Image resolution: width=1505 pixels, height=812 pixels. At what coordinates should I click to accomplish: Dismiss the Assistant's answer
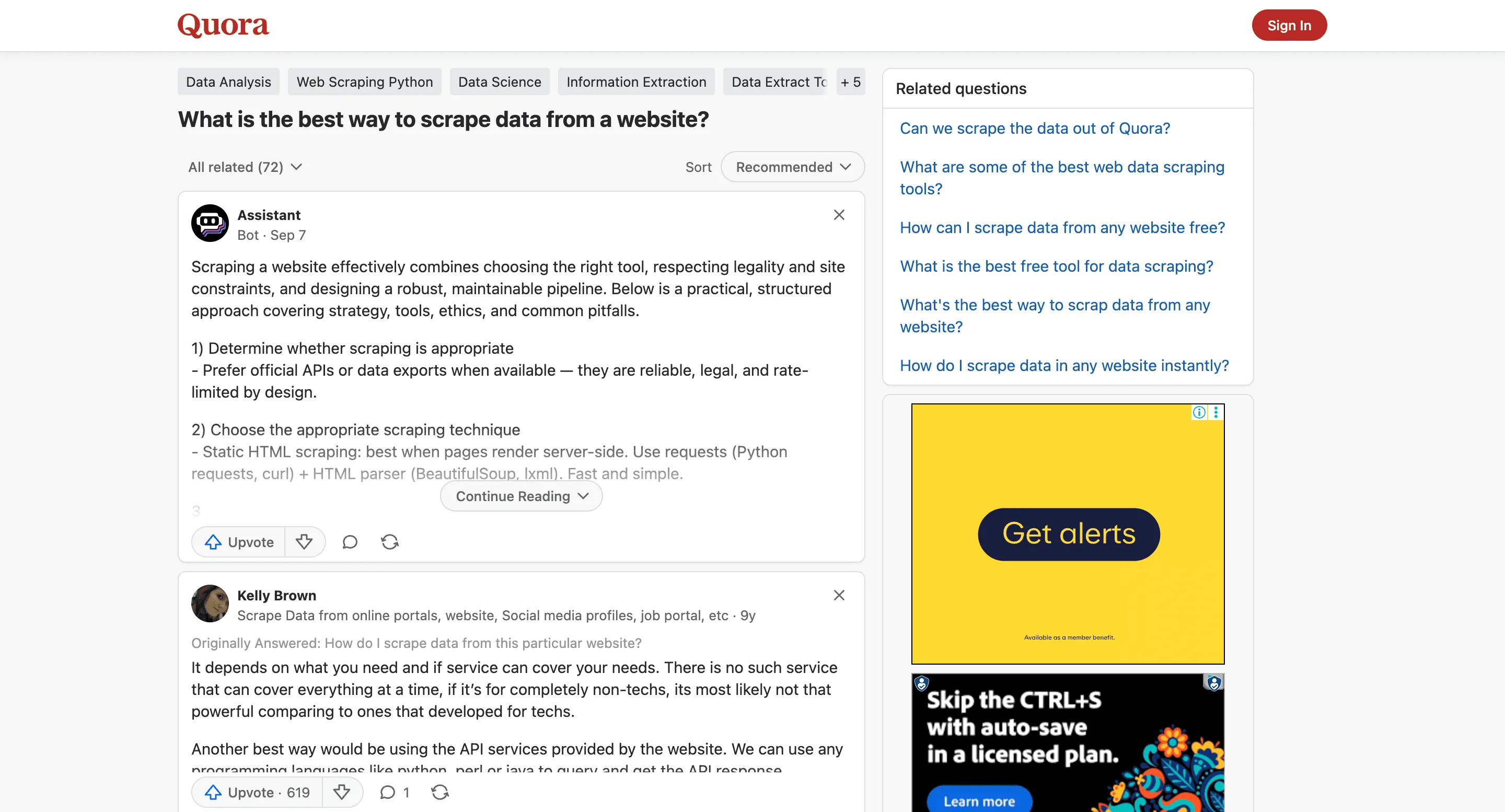click(x=840, y=214)
